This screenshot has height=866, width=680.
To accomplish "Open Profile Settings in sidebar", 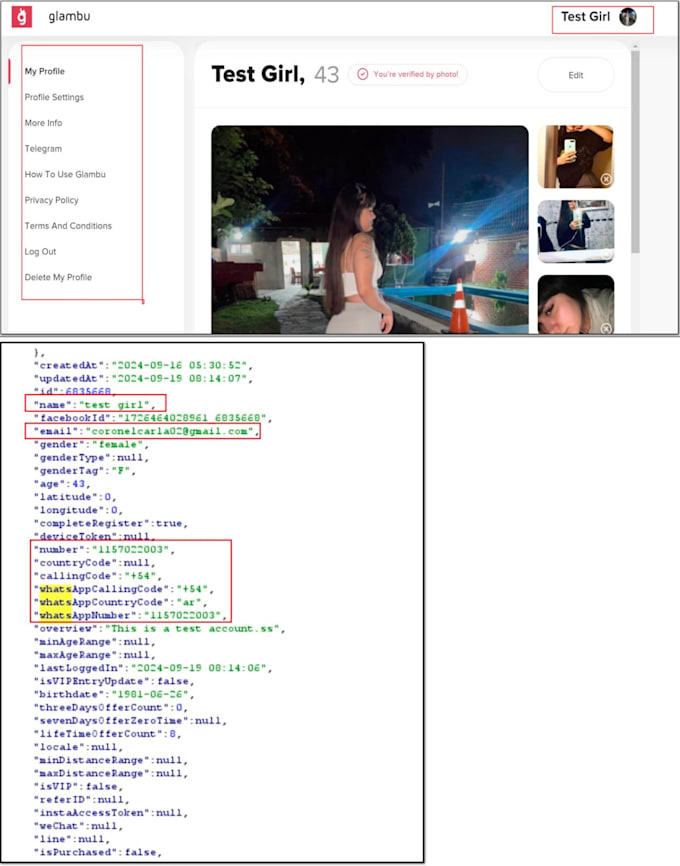I will coord(54,97).
